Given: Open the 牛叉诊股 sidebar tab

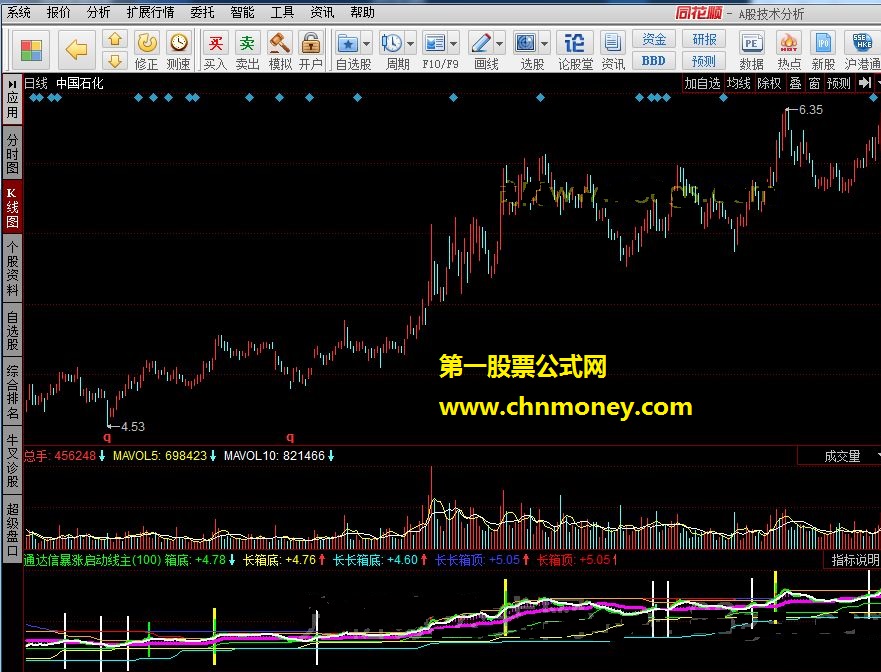Looking at the screenshot, I should click(x=12, y=460).
